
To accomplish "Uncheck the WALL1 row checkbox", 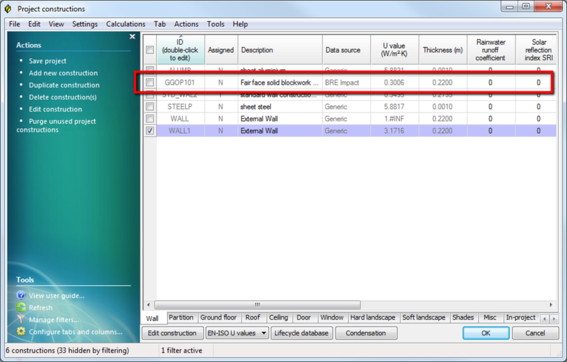I will (150, 131).
